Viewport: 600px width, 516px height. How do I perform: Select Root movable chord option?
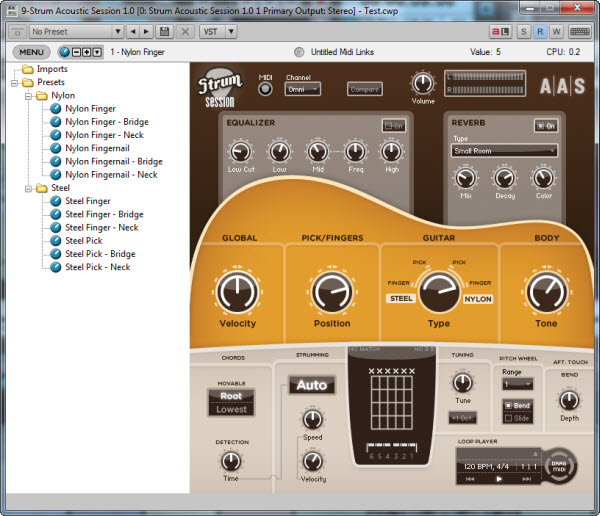(231, 396)
